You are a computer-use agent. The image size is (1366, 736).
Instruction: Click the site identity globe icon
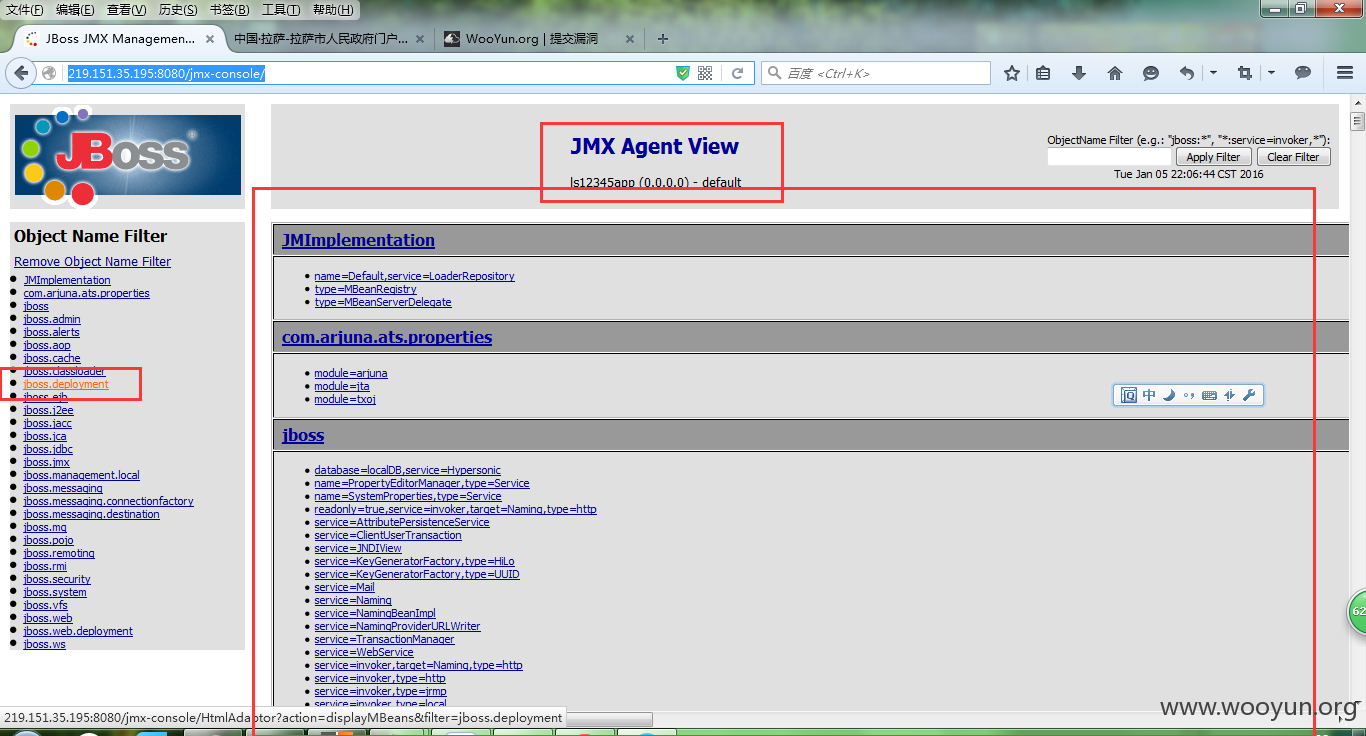tap(49, 73)
